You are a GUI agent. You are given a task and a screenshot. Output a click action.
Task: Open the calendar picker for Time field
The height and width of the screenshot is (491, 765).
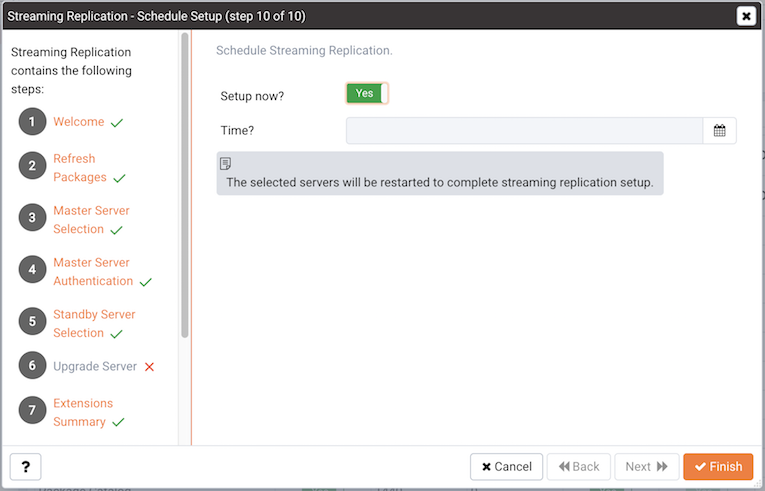[x=719, y=130]
